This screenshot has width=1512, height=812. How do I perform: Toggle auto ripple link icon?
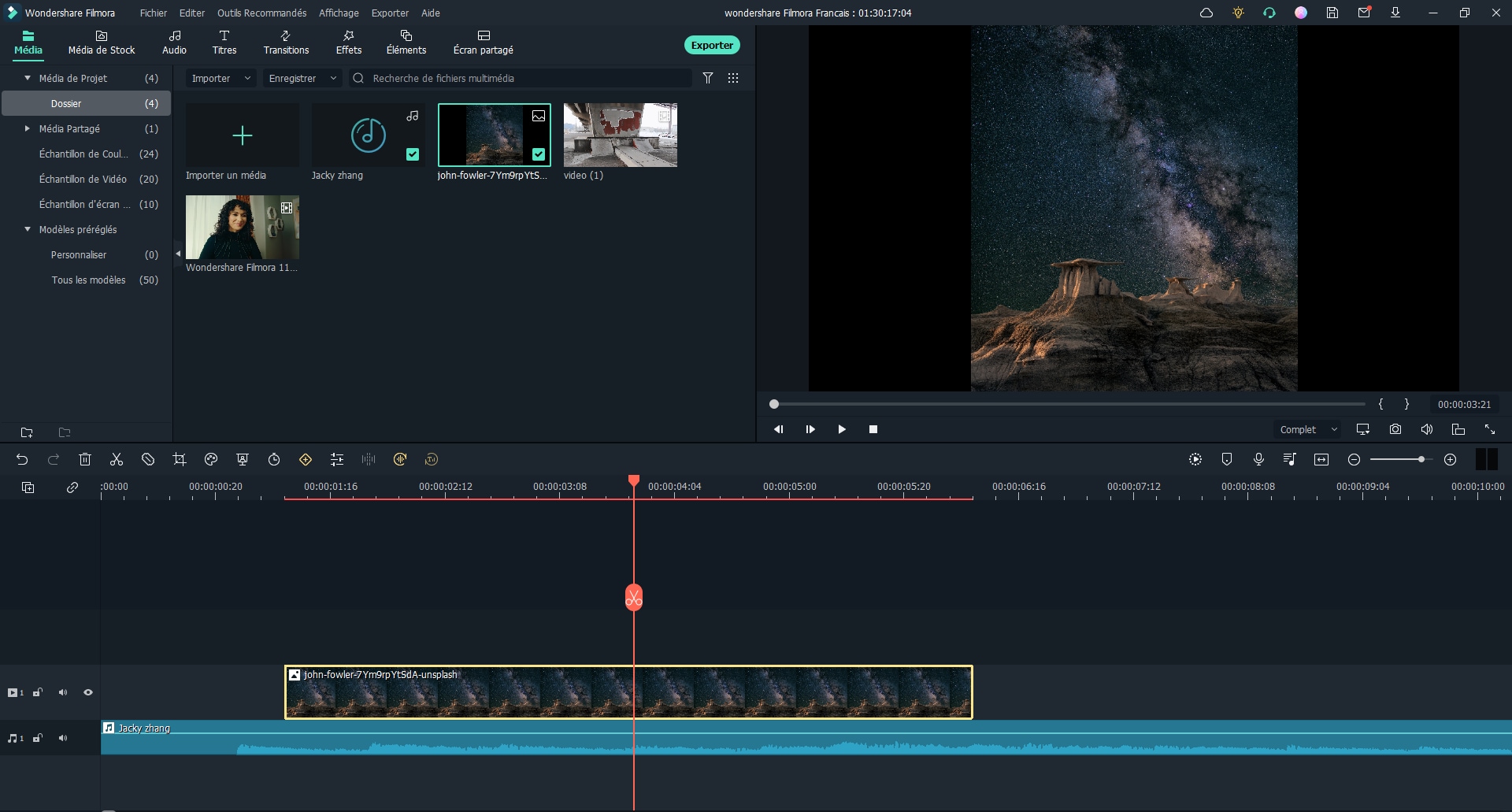(x=72, y=488)
